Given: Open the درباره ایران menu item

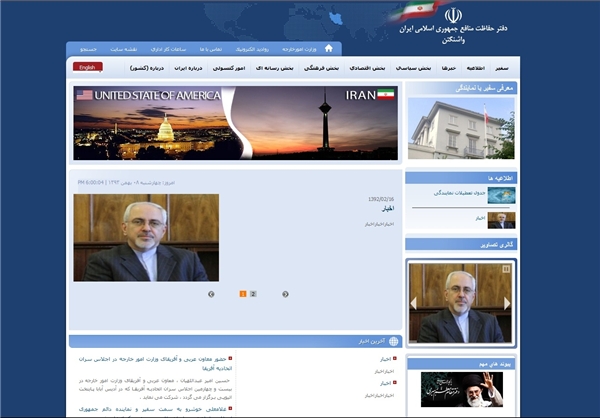Looking at the screenshot, I should tap(188, 68).
